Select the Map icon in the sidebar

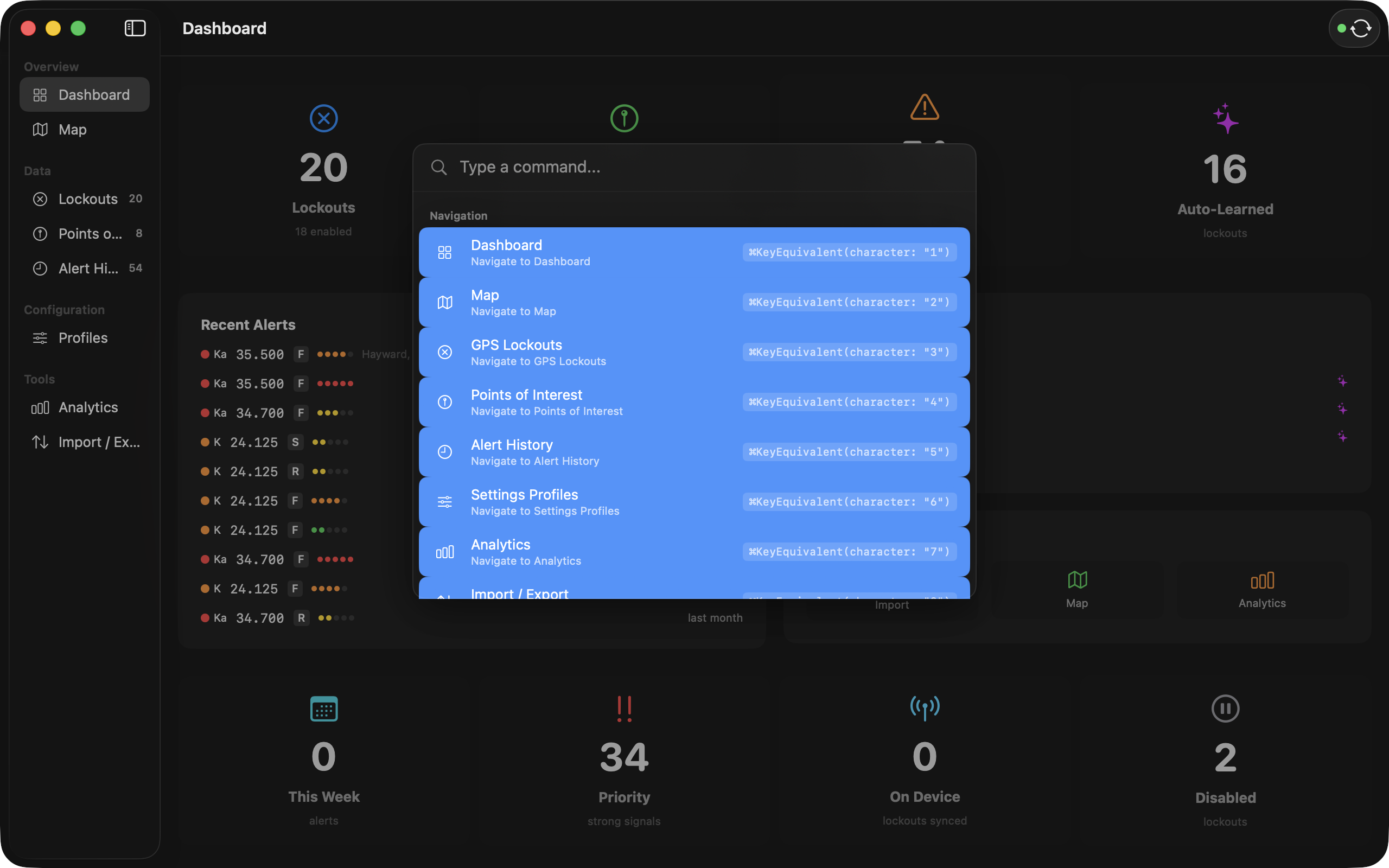[40, 129]
